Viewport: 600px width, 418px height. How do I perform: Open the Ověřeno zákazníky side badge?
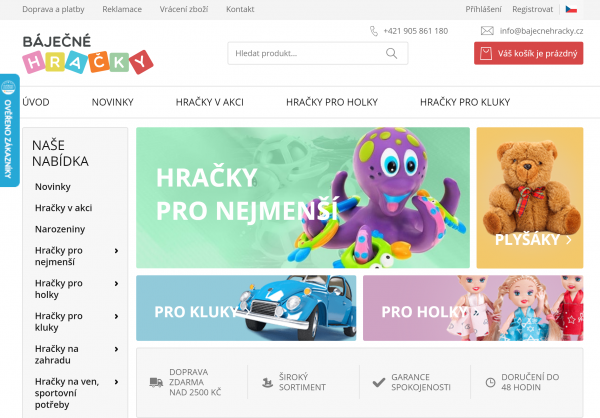point(10,130)
